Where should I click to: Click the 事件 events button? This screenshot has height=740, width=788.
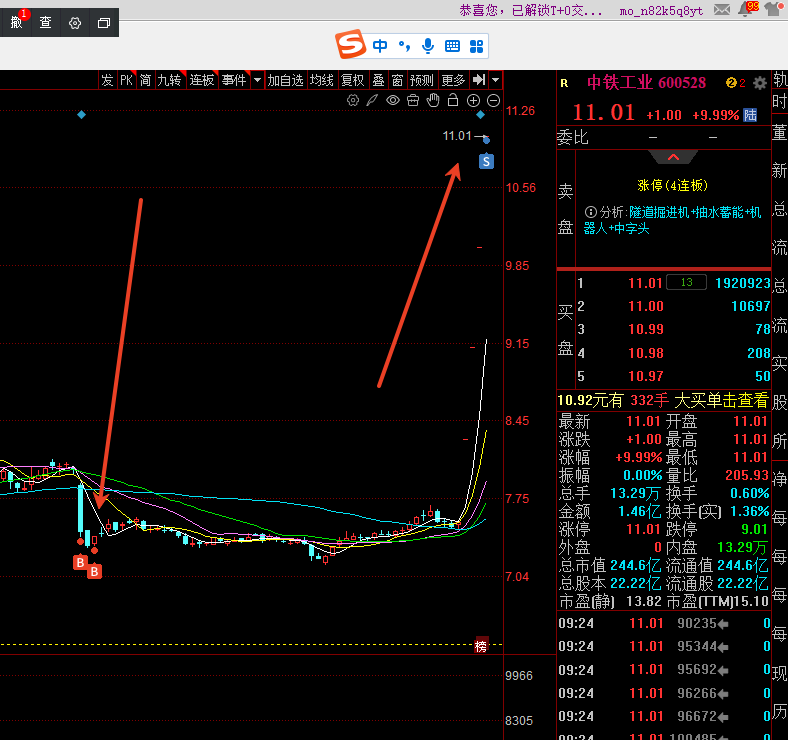point(234,80)
